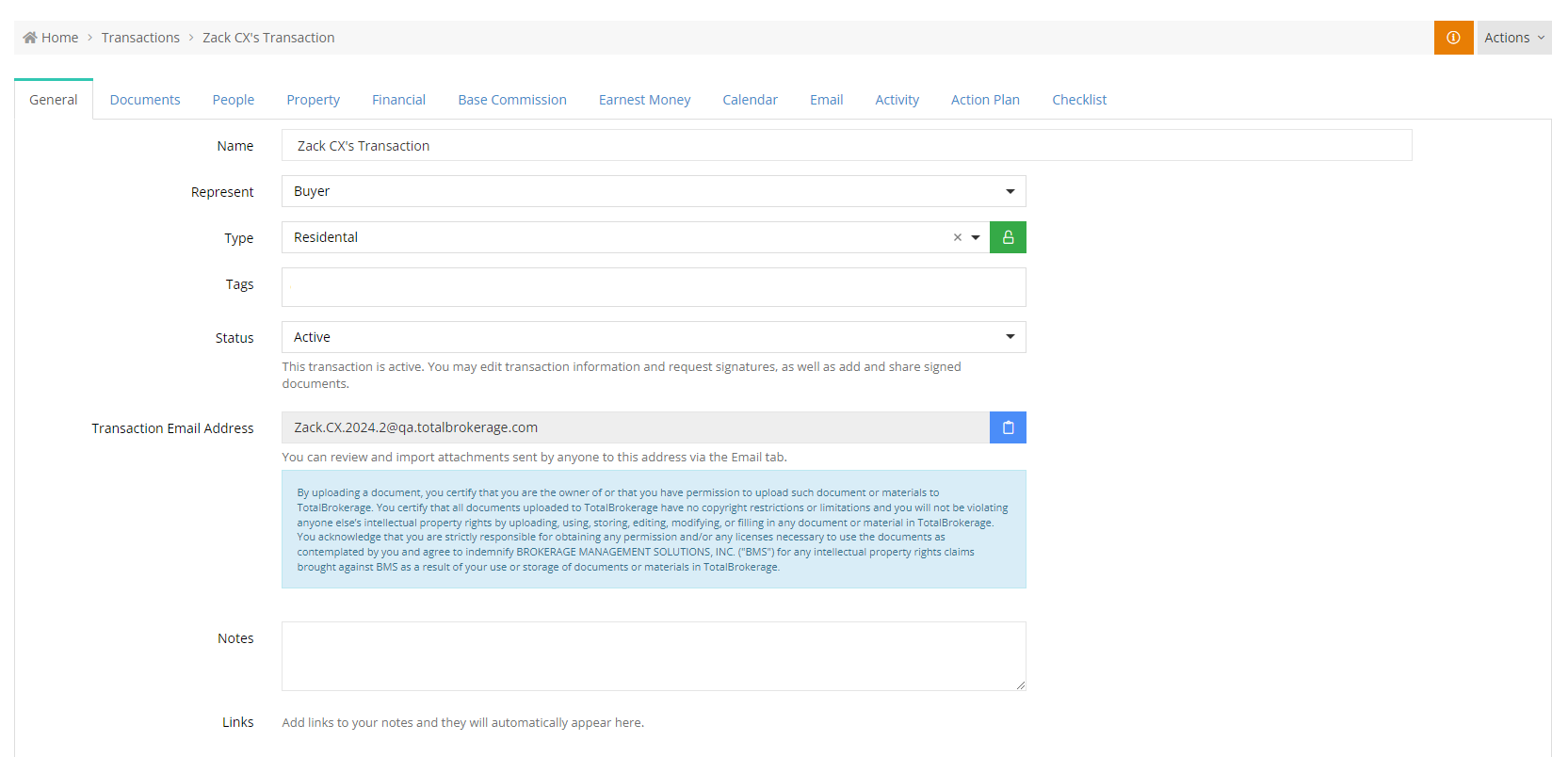This screenshot has height=757, width=1568.
Task: Switch to the Documents tab
Action: pyautogui.click(x=145, y=100)
